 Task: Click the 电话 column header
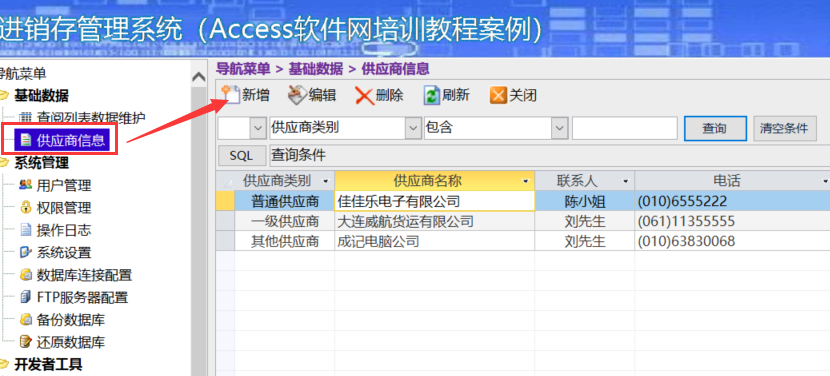732,181
